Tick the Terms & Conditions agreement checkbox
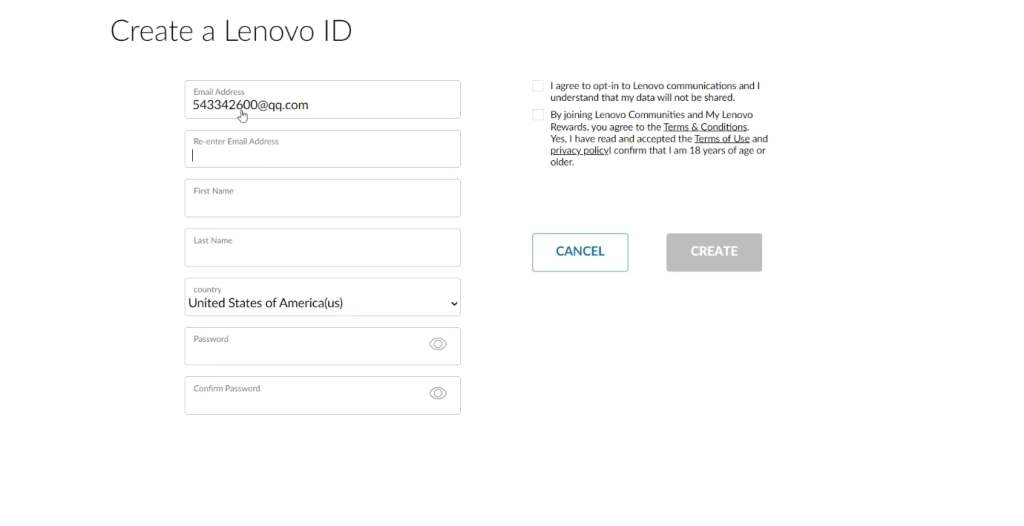 (538, 115)
